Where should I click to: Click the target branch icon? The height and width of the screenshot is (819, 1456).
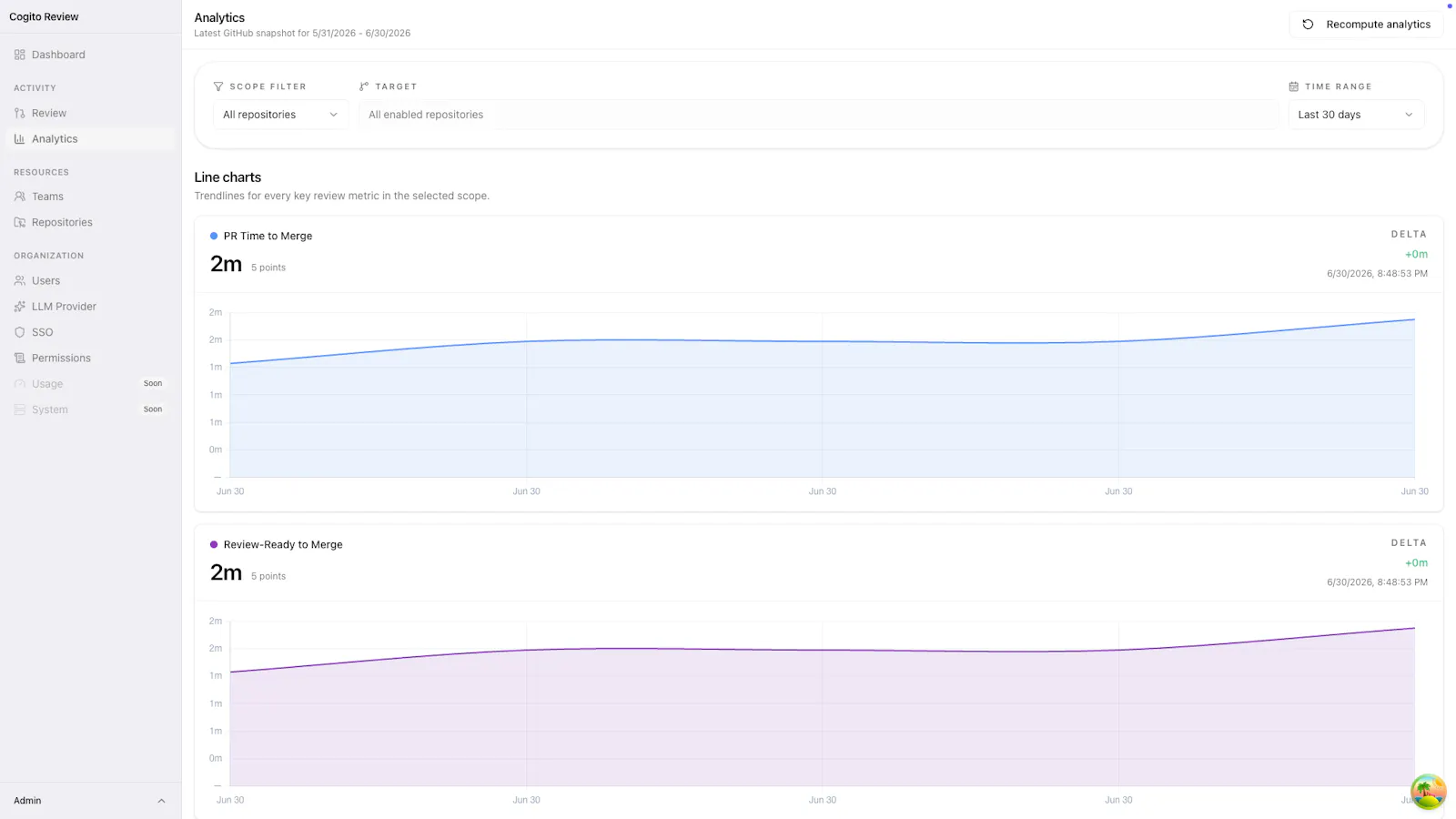pyautogui.click(x=364, y=86)
